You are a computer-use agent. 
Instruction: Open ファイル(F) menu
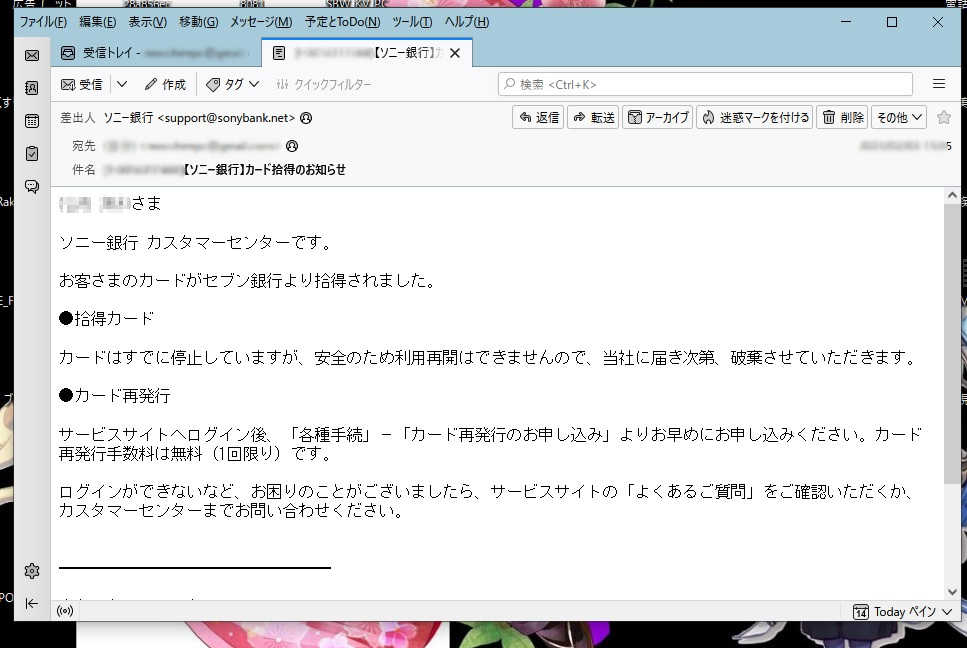coord(43,22)
